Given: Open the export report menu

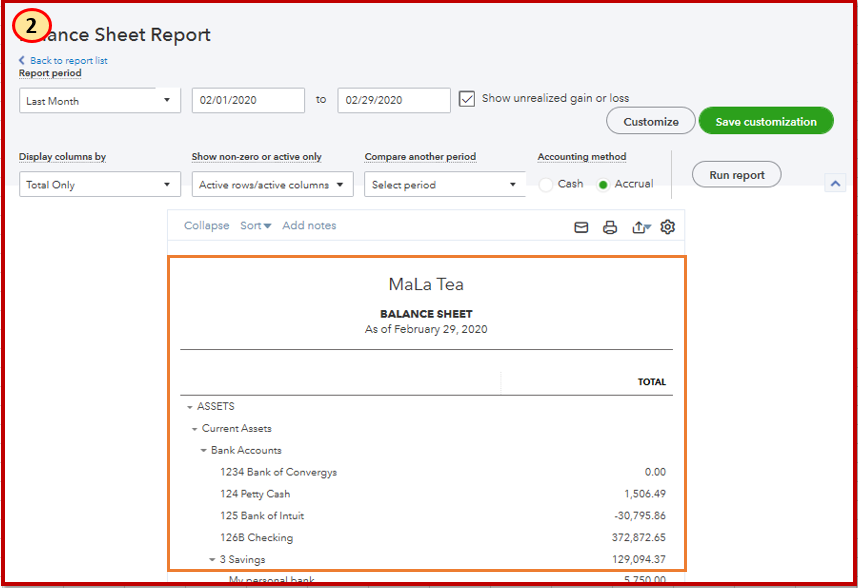Looking at the screenshot, I should (x=641, y=227).
